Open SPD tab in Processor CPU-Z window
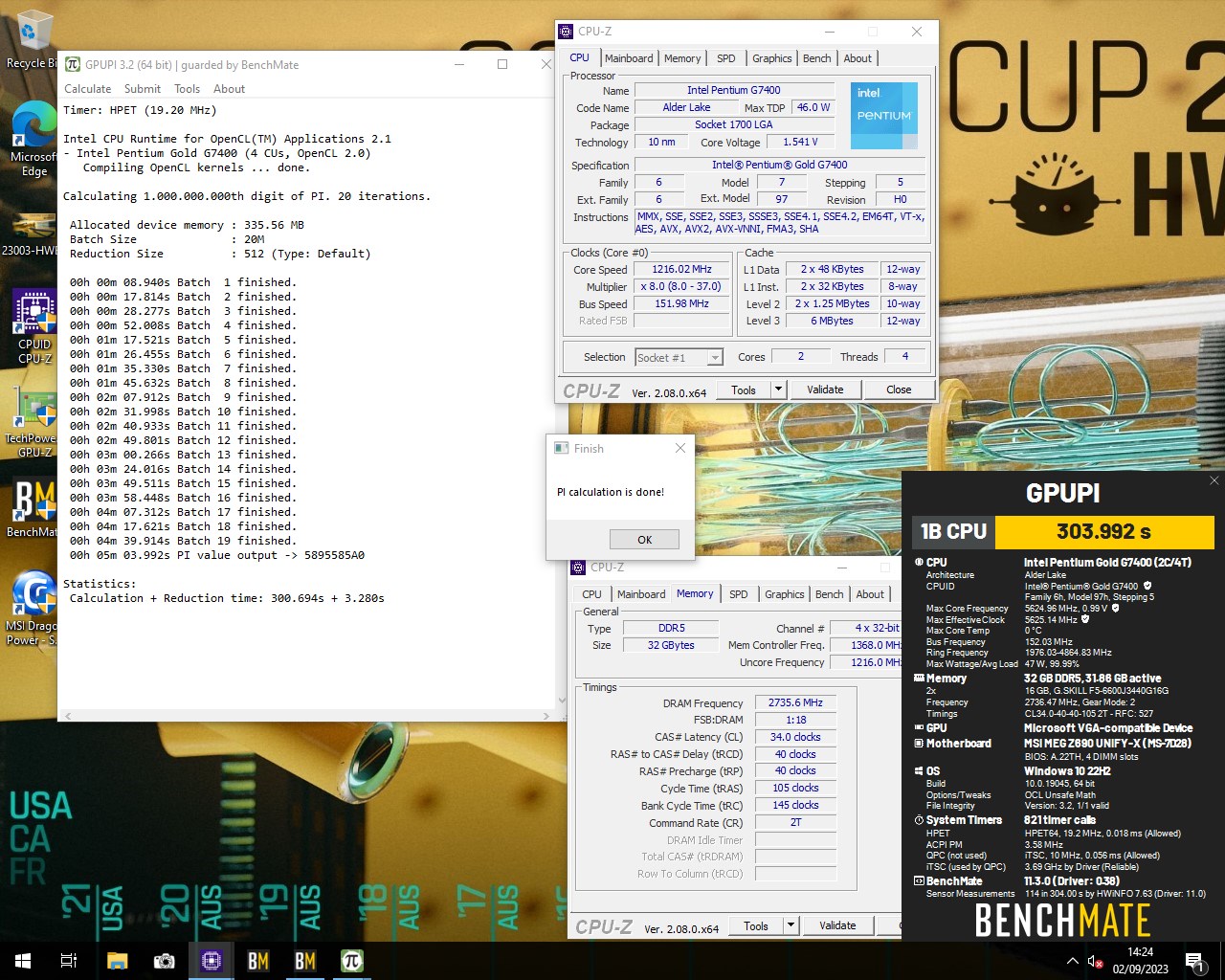The height and width of the screenshot is (980, 1225). click(726, 58)
